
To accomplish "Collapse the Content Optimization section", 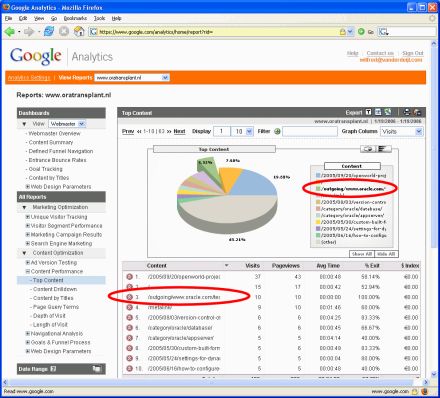I will click(24, 253).
